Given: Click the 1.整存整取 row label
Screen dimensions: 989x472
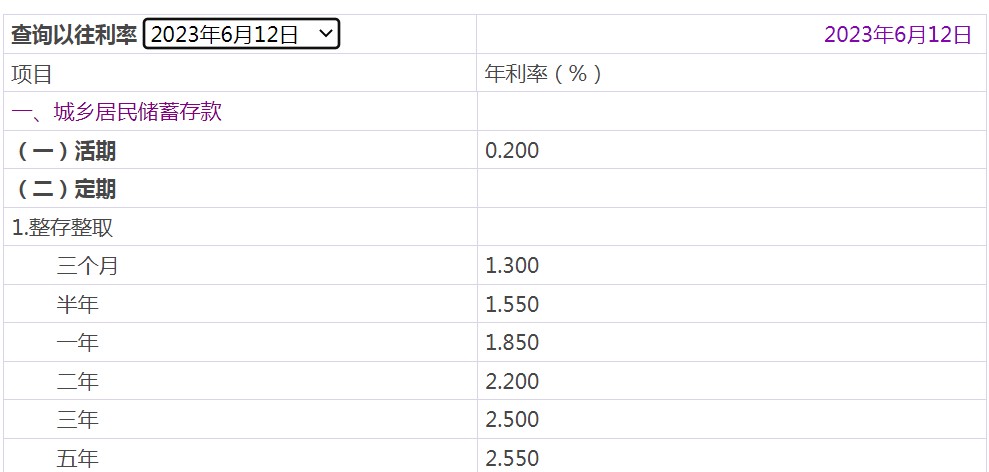Looking at the screenshot, I should [62, 228].
